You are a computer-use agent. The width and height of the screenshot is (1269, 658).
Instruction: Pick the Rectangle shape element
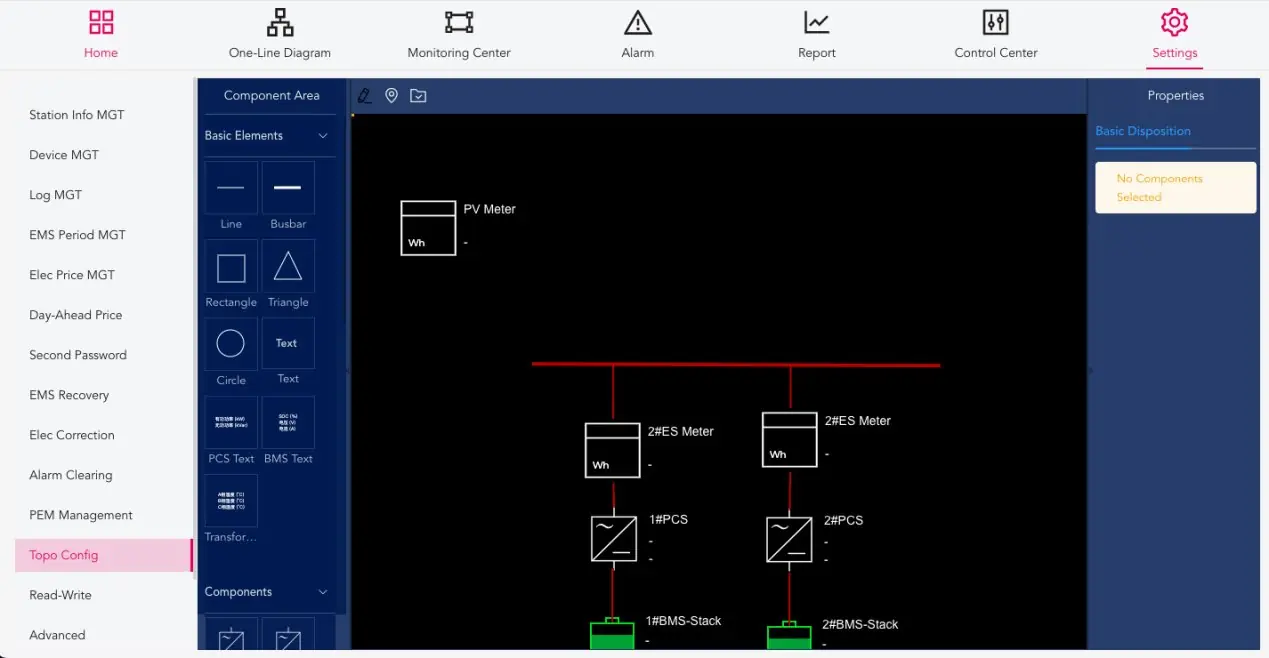point(231,266)
